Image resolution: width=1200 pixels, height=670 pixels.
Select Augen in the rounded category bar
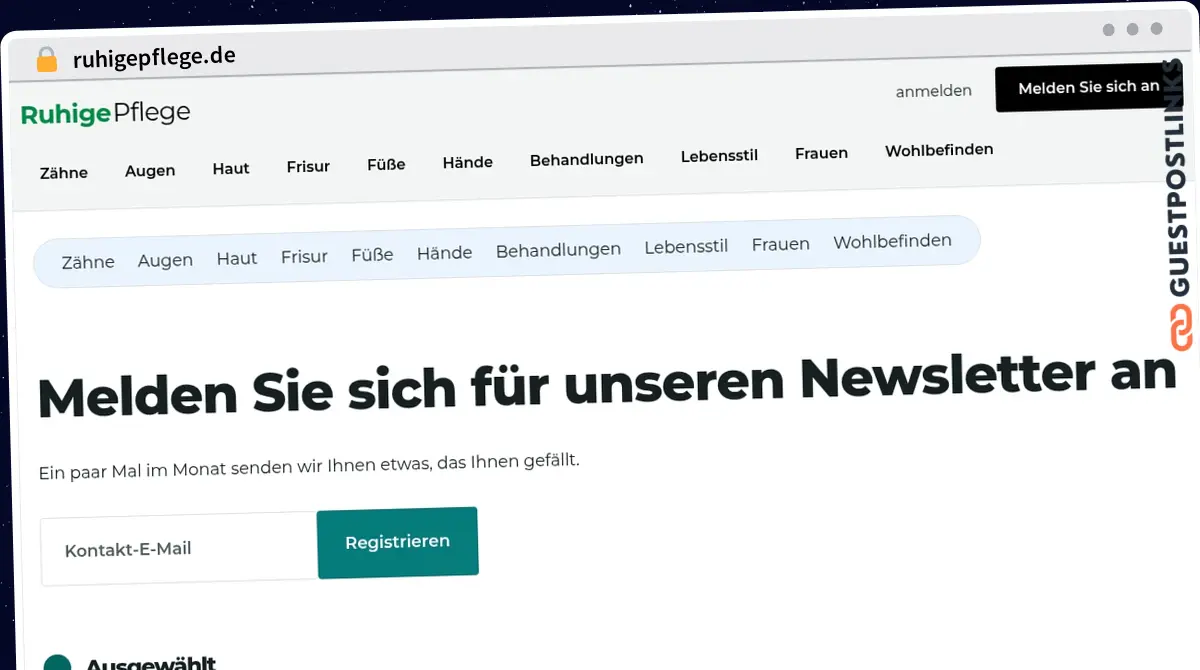click(x=165, y=260)
